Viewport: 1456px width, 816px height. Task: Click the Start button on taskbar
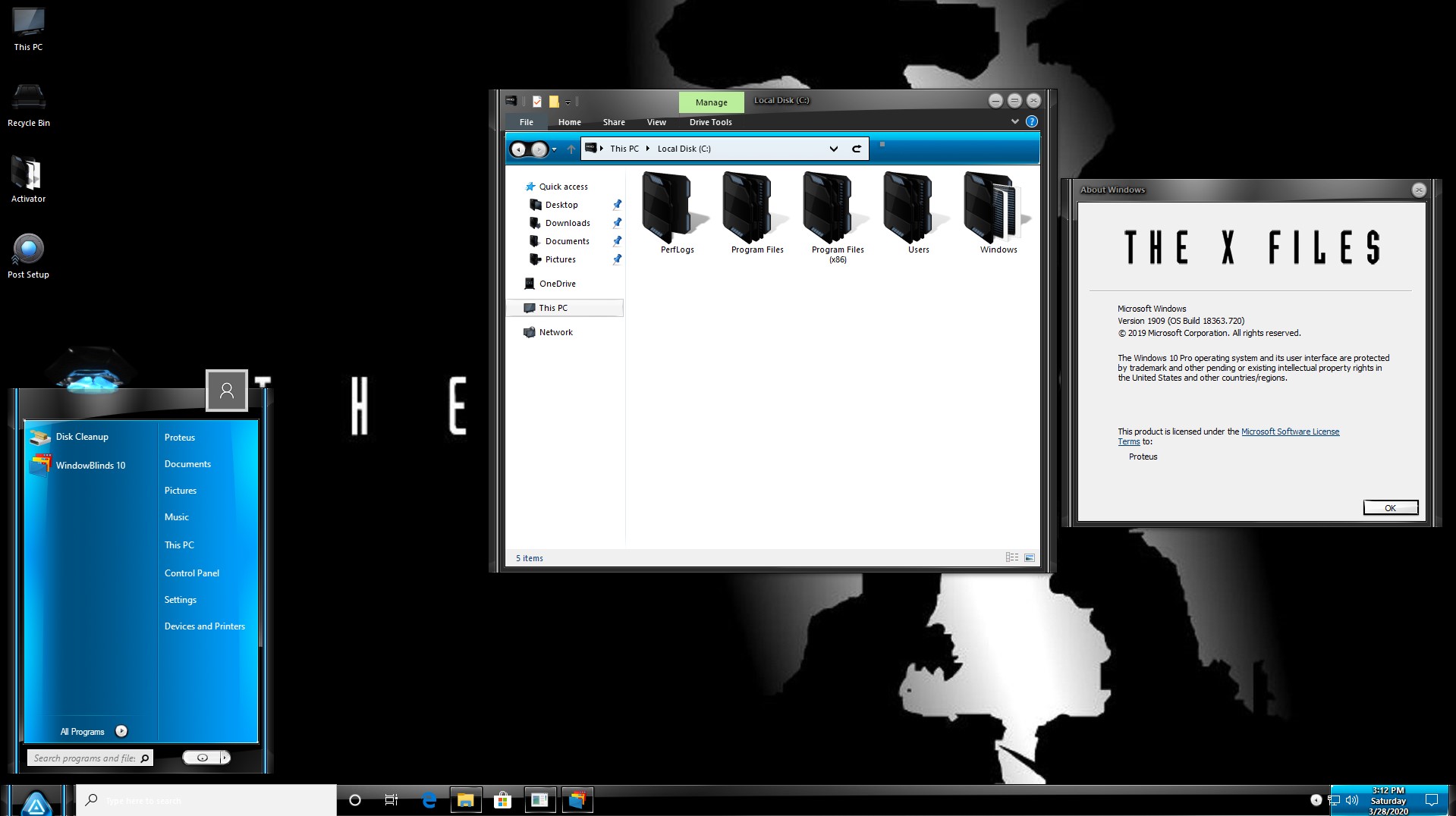[x=36, y=802]
